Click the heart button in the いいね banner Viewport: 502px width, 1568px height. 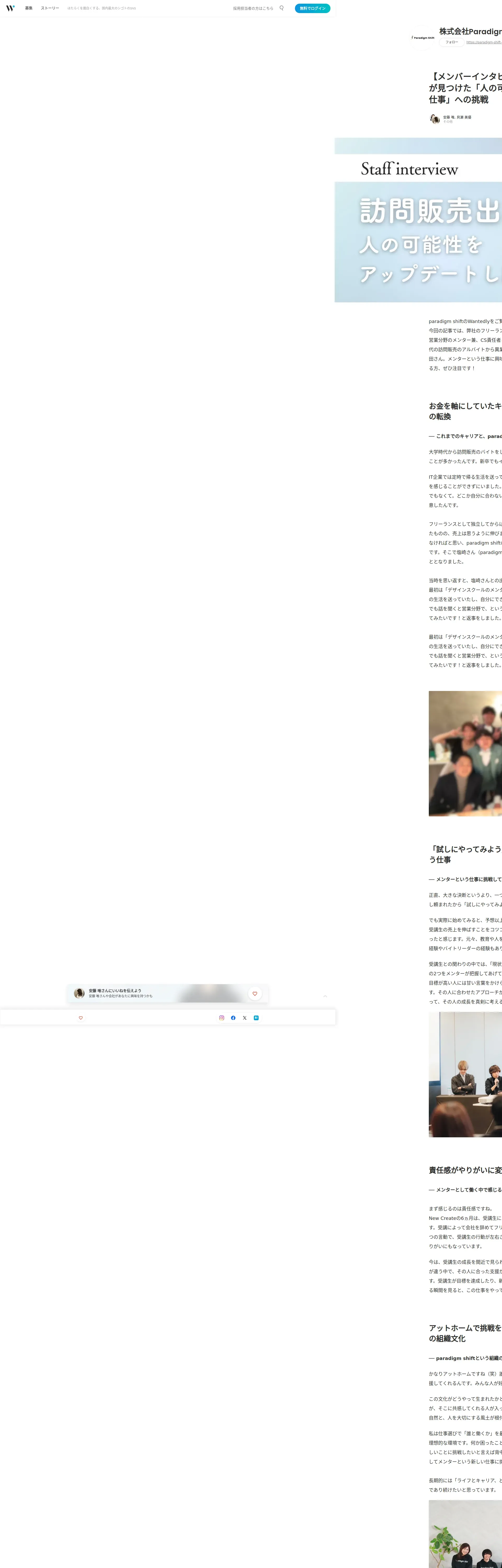[x=255, y=993]
